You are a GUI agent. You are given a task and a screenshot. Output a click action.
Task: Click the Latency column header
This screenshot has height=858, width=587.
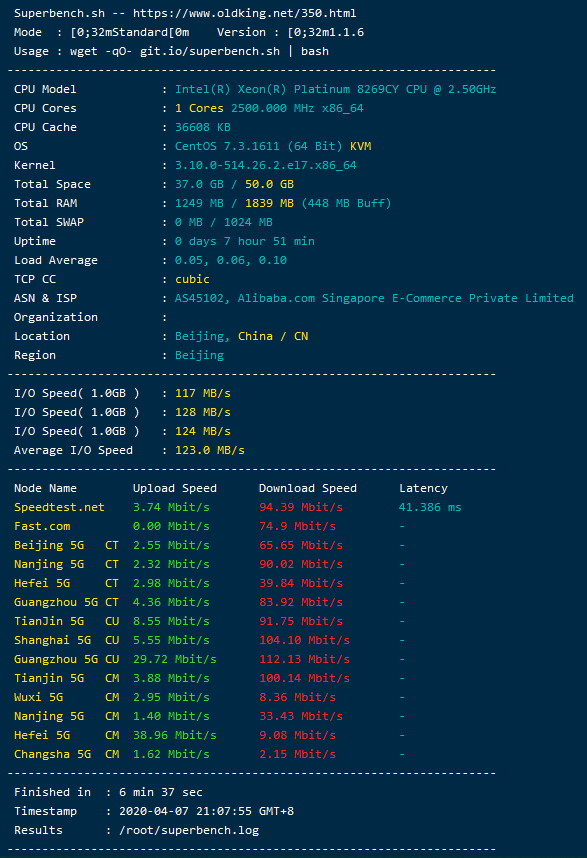(x=423, y=488)
